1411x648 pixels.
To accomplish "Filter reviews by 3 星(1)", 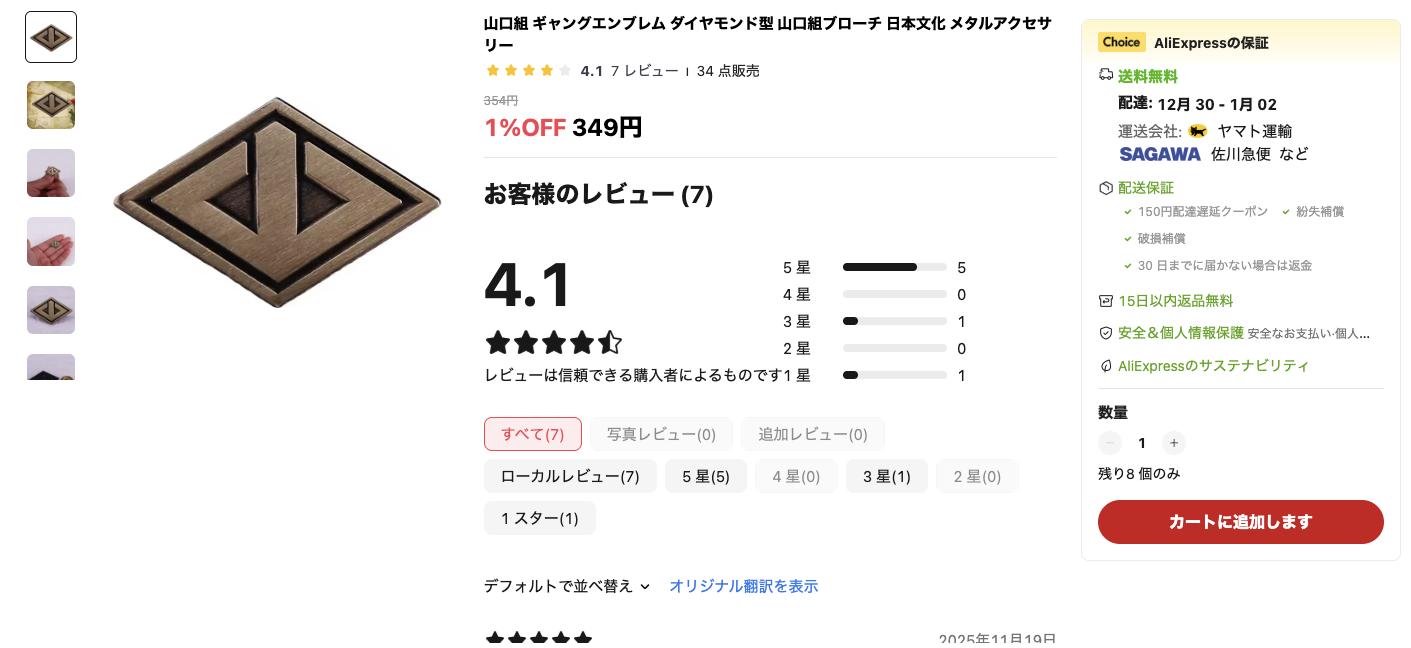I will tap(887, 477).
